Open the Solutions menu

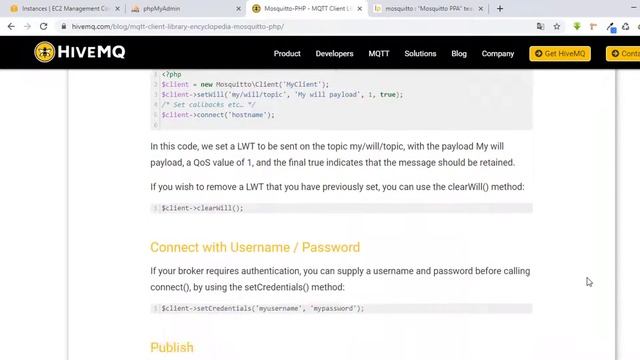tap(420, 53)
